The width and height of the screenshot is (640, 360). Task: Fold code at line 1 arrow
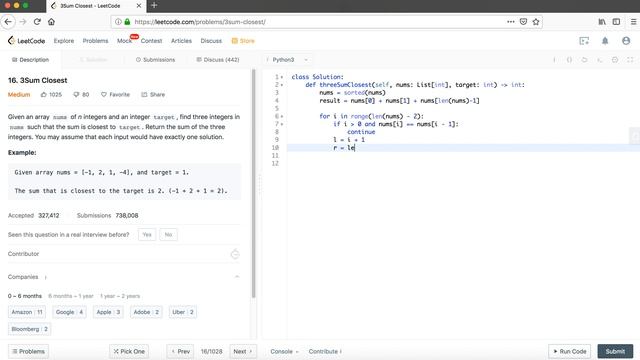(282, 77)
